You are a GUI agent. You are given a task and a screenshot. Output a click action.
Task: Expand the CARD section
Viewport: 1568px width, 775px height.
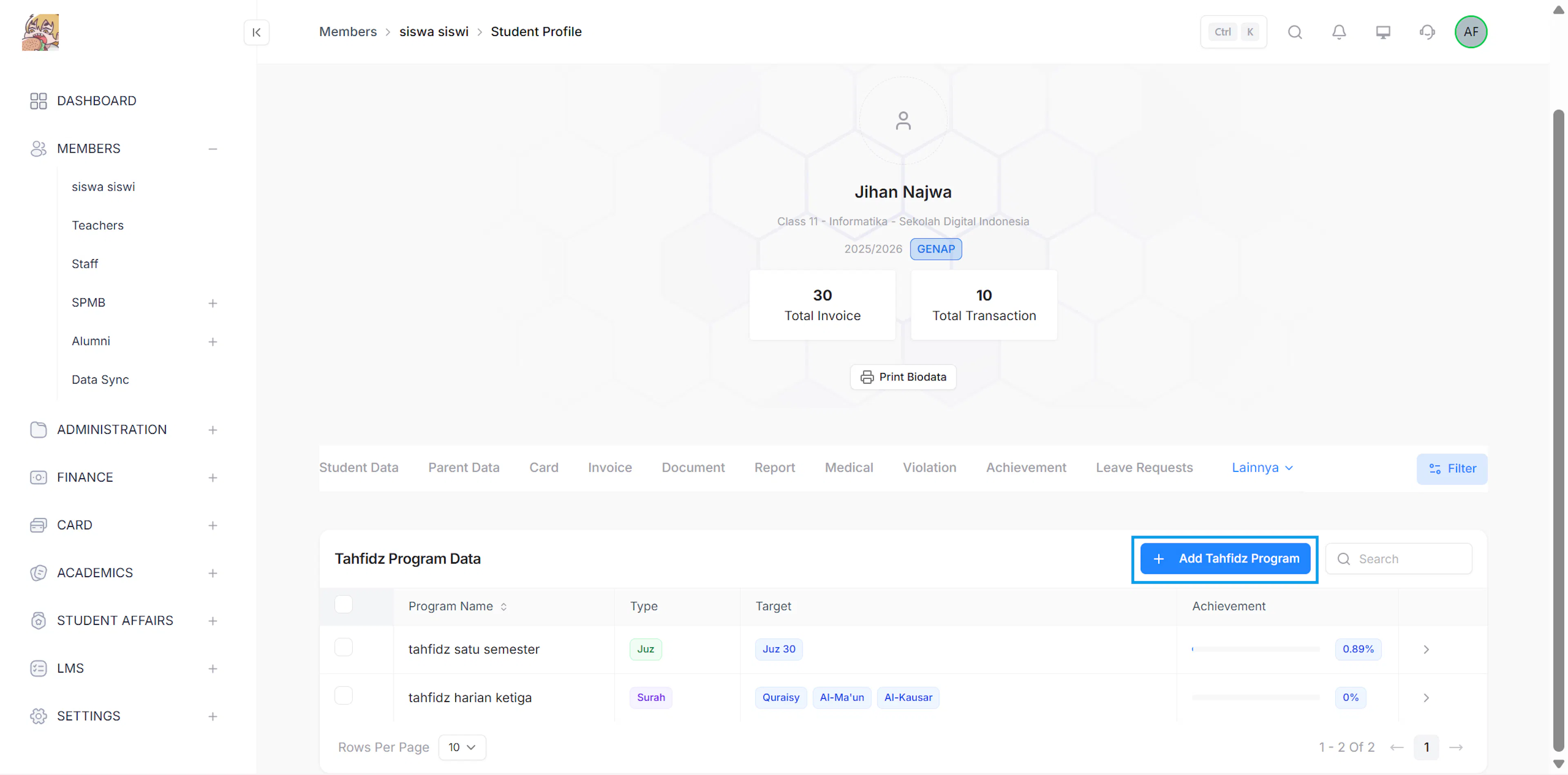click(x=212, y=526)
